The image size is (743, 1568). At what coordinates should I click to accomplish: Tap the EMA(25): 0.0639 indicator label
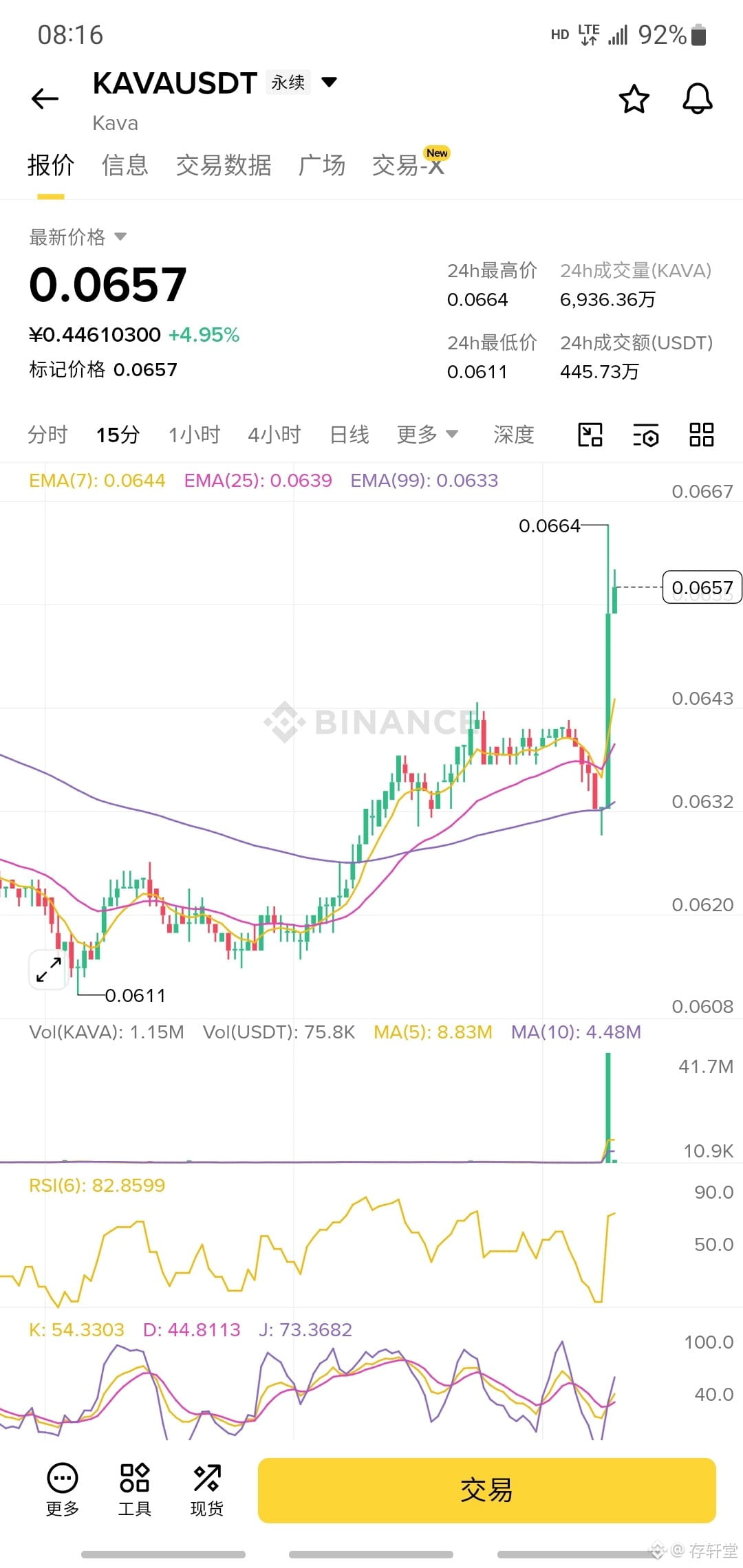tap(258, 481)
